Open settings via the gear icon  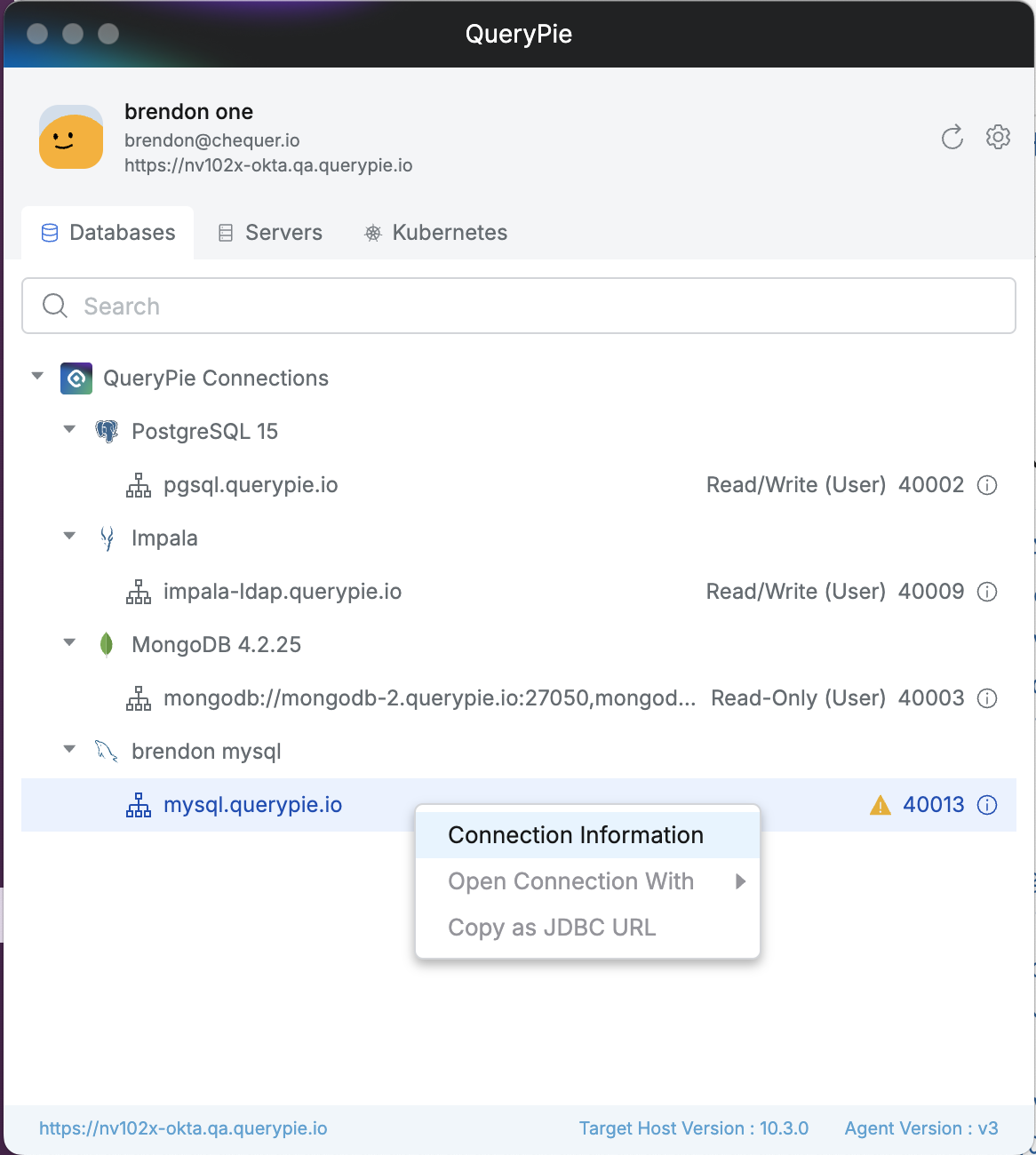point(998,138)
